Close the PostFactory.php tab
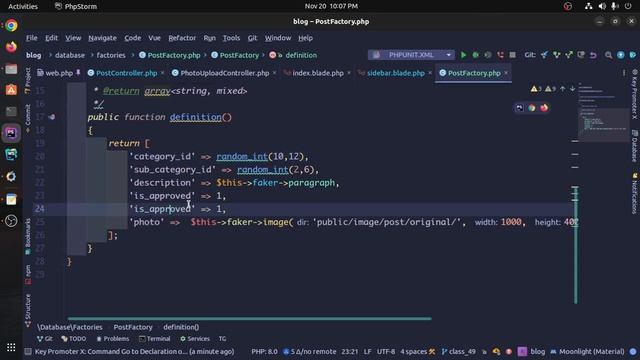 click(x=506, y=73)
